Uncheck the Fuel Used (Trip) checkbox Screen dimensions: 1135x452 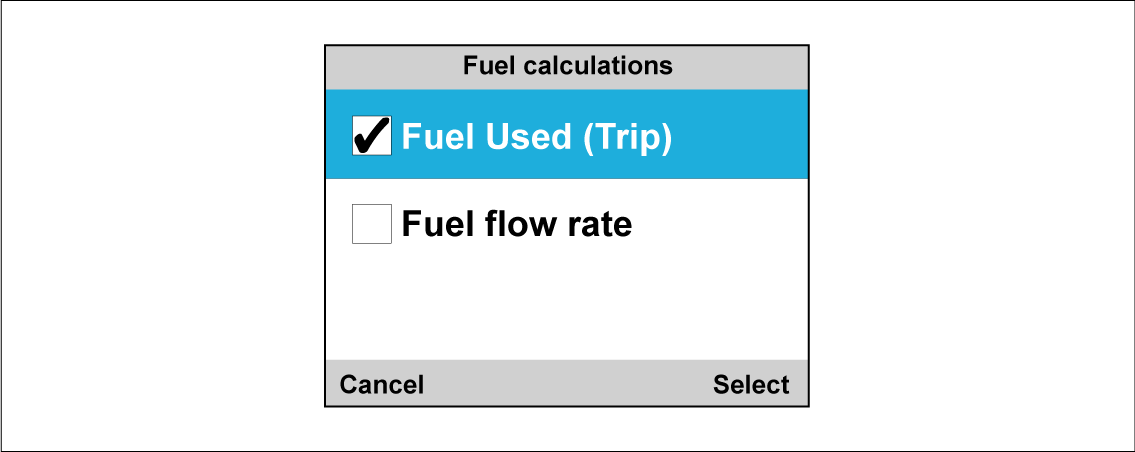371,135
